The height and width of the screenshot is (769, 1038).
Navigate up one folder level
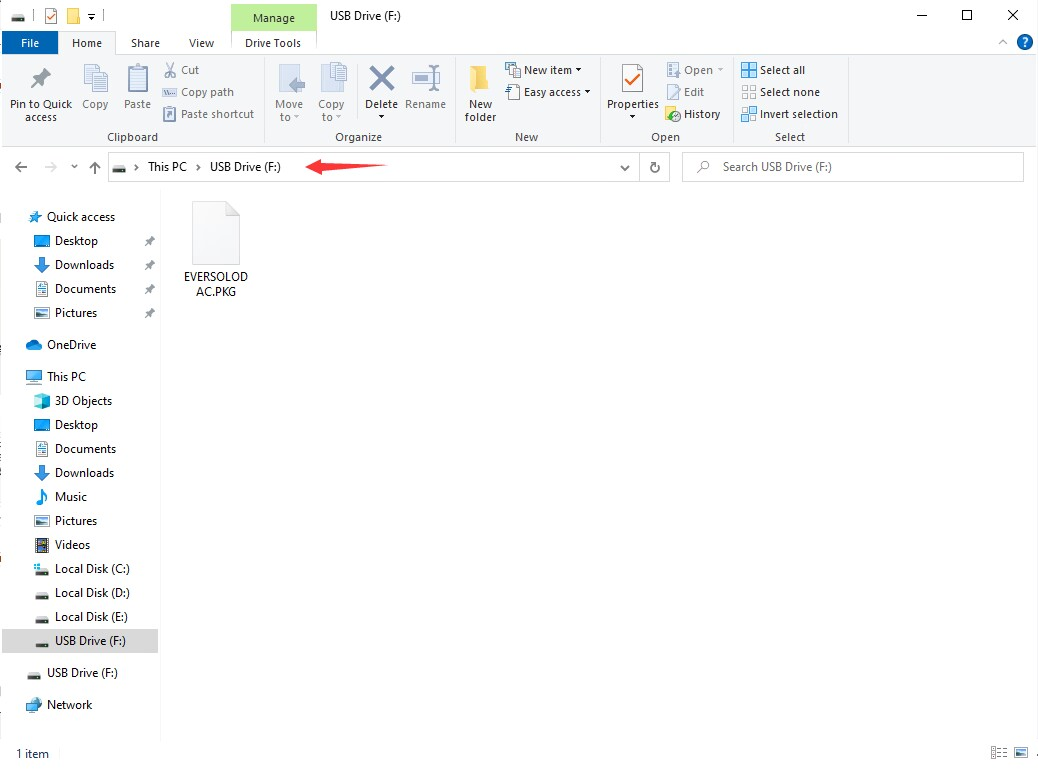(95, 167)
